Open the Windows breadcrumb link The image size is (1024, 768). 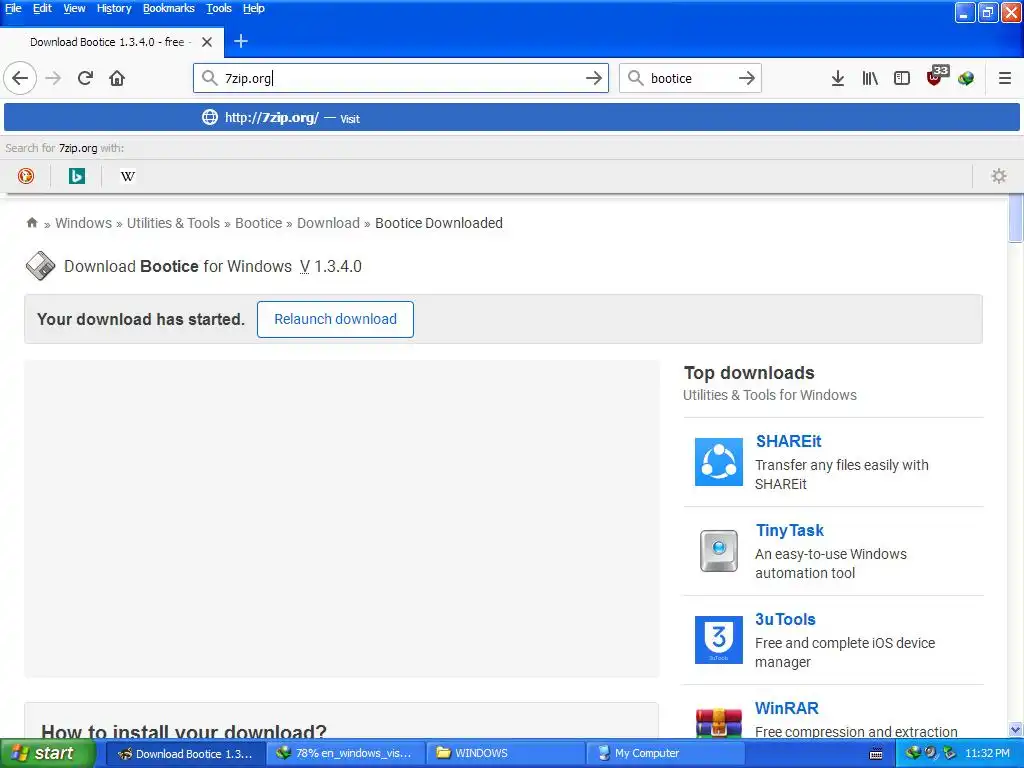[84, 223]
